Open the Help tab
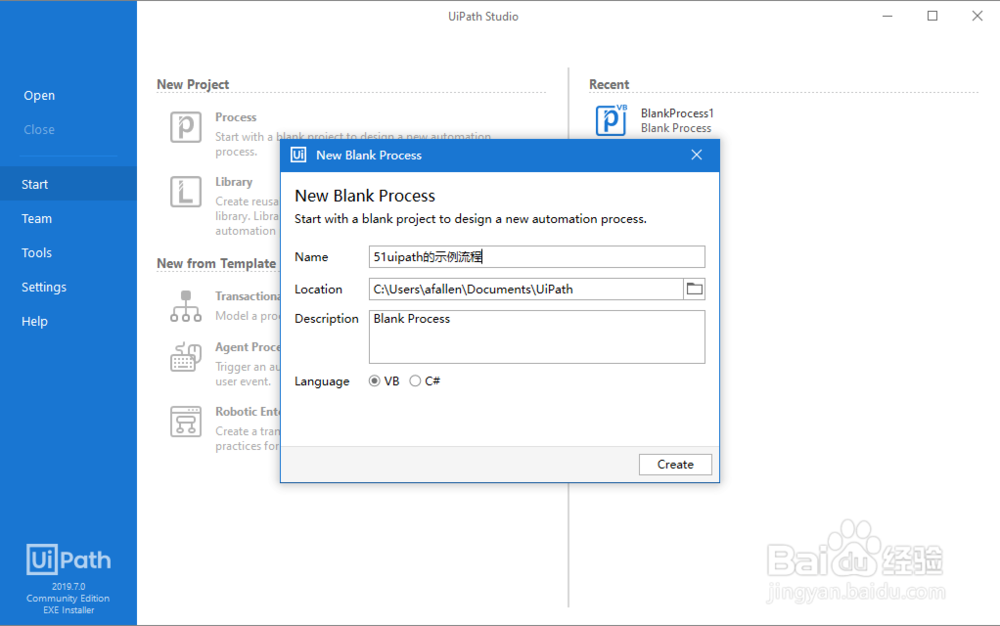Viewport: 1000px width, 626px height. pos(35,321)
